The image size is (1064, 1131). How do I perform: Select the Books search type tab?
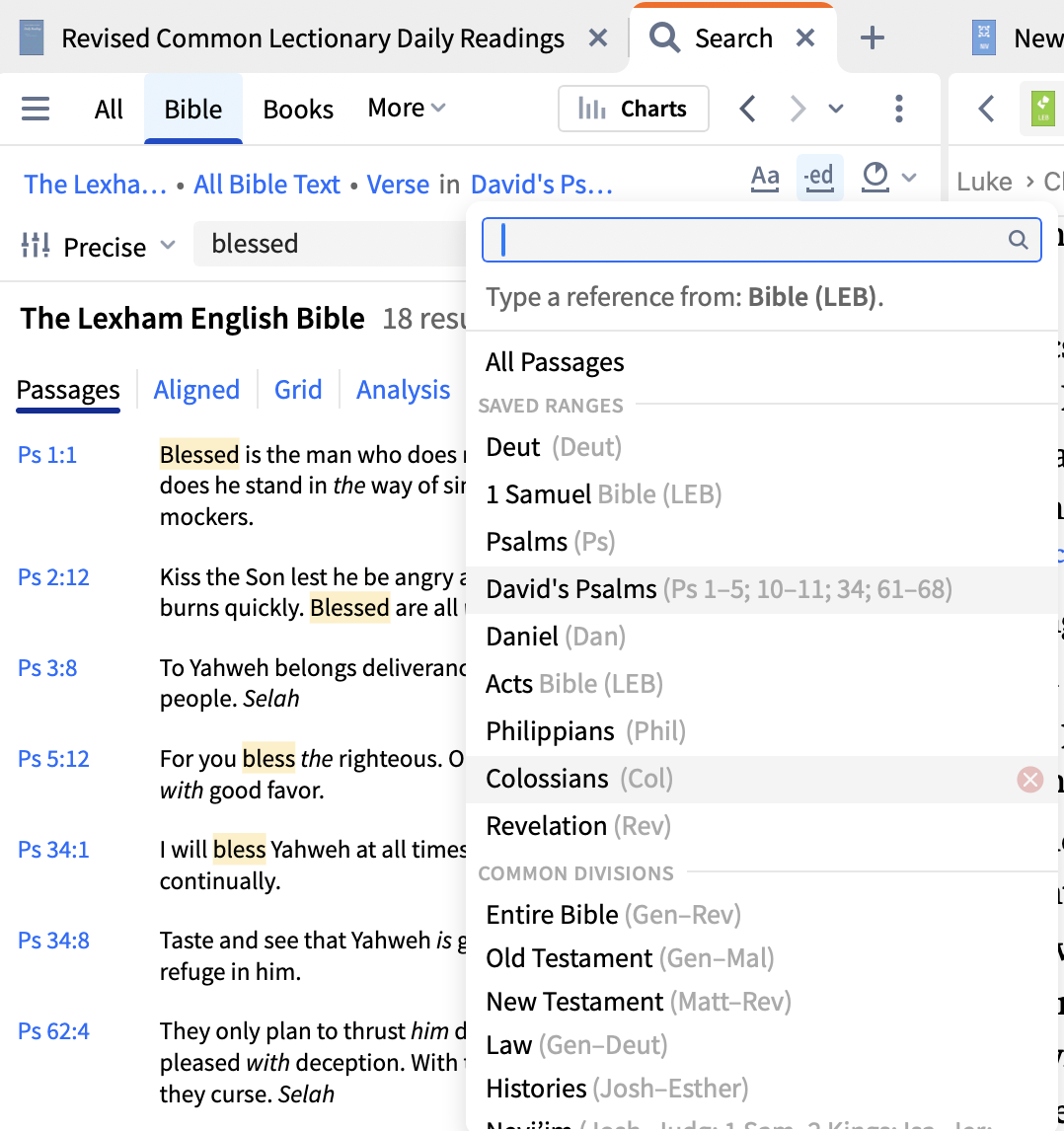pyautogui.click(x=298, y=109)
